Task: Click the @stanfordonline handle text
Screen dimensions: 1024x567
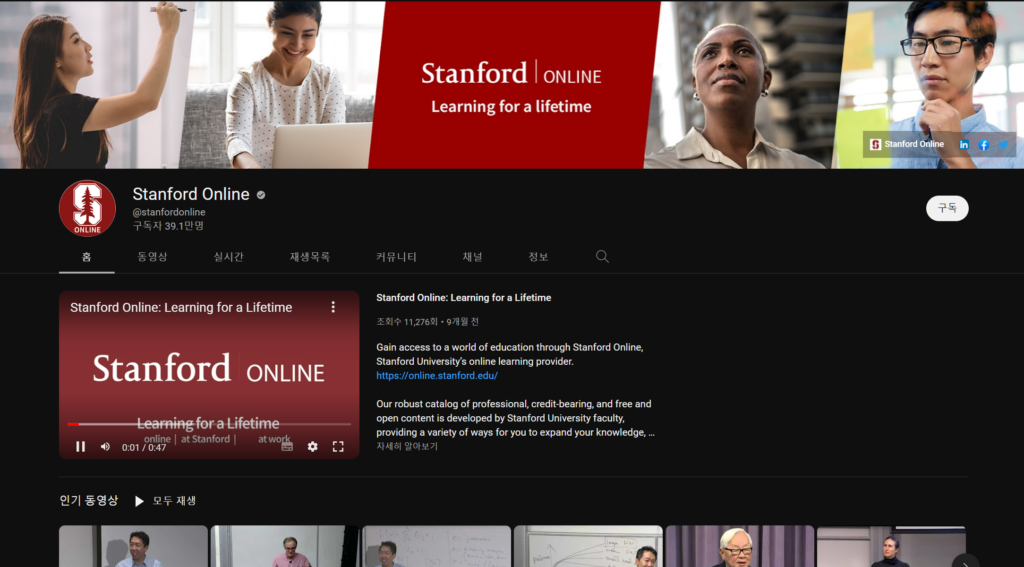Action: [169, 212]
